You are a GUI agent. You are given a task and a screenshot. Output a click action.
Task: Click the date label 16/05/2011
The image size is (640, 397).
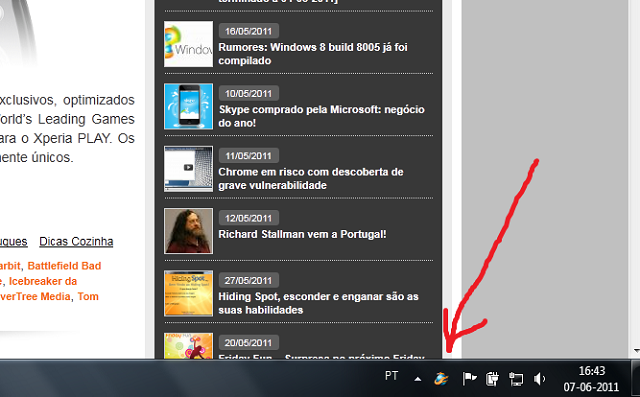[249, 31]
